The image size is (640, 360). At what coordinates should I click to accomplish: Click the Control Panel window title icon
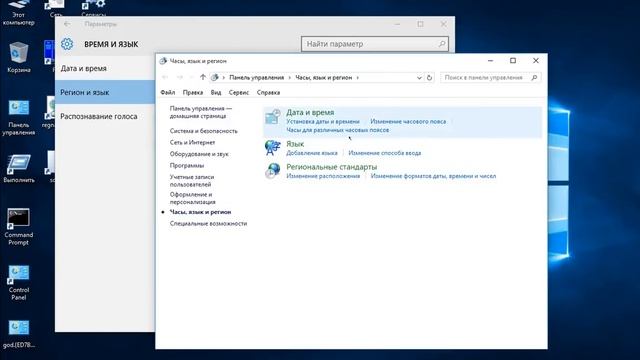pyautogui.click(x=163, y=61)
